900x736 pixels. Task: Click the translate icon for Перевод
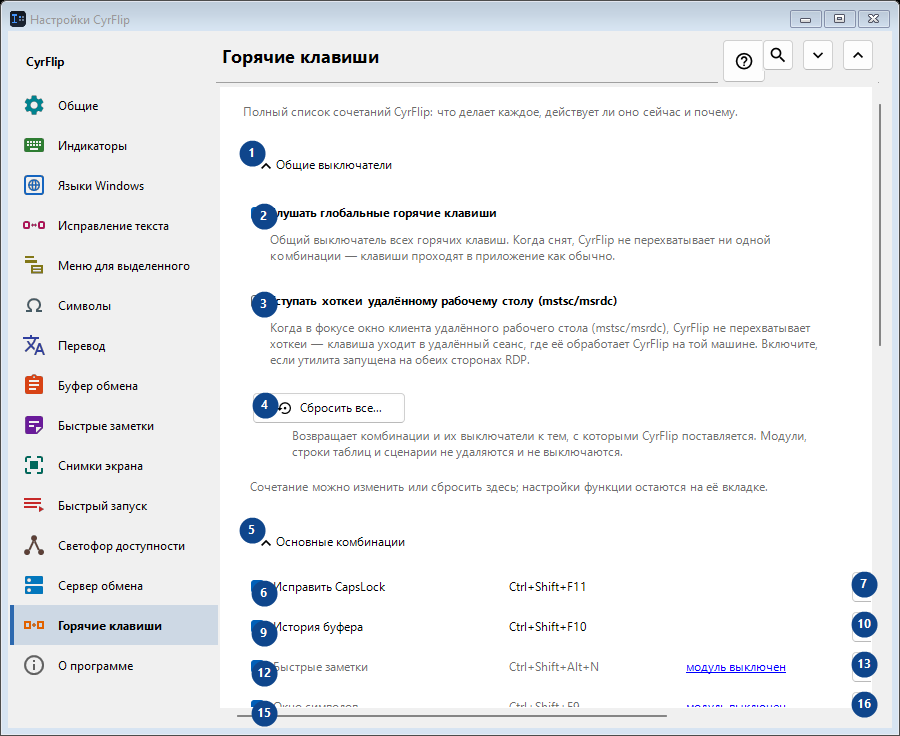click(x=34, y=346)
